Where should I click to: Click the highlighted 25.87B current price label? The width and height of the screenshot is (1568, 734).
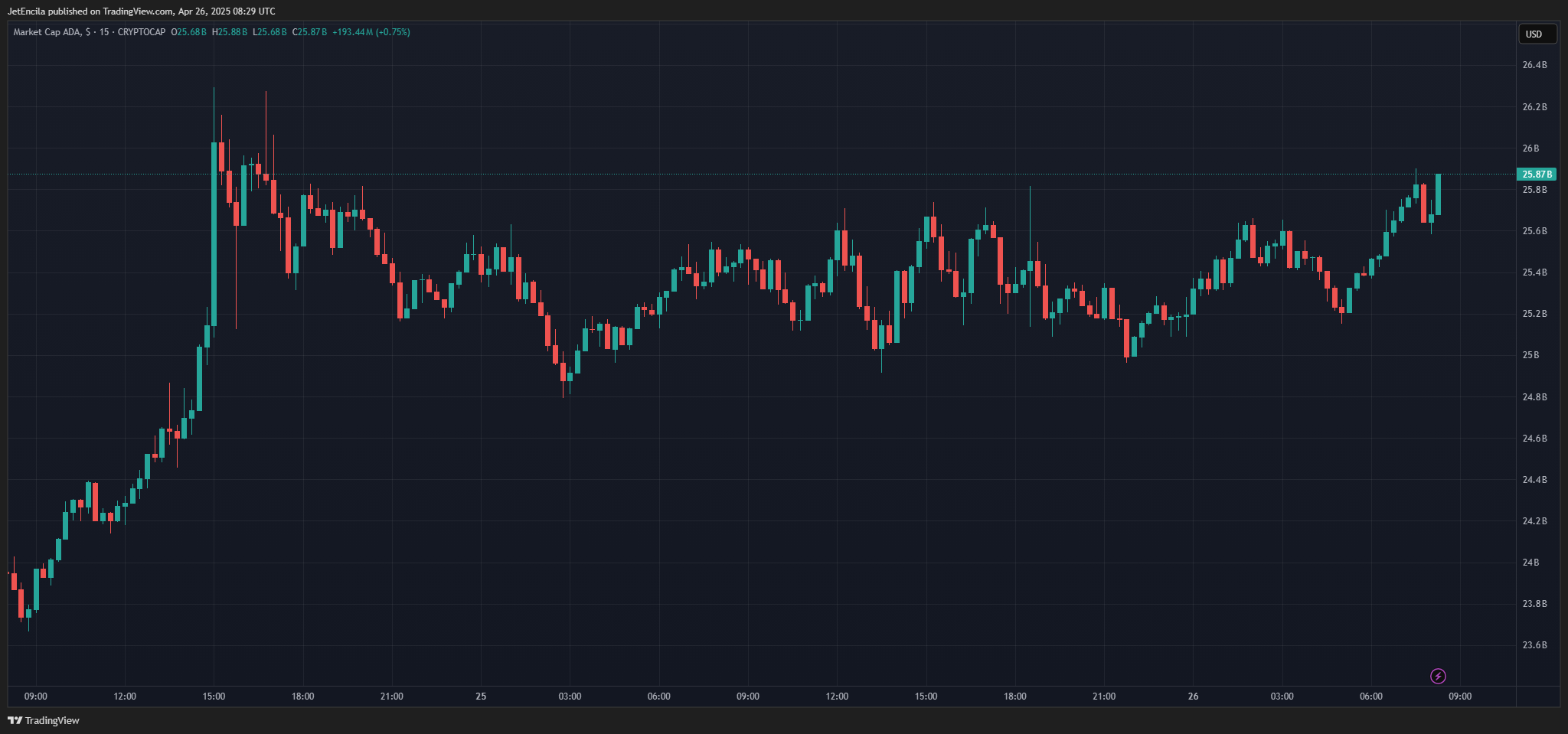pyautogui.click(x=1536, y=175)
